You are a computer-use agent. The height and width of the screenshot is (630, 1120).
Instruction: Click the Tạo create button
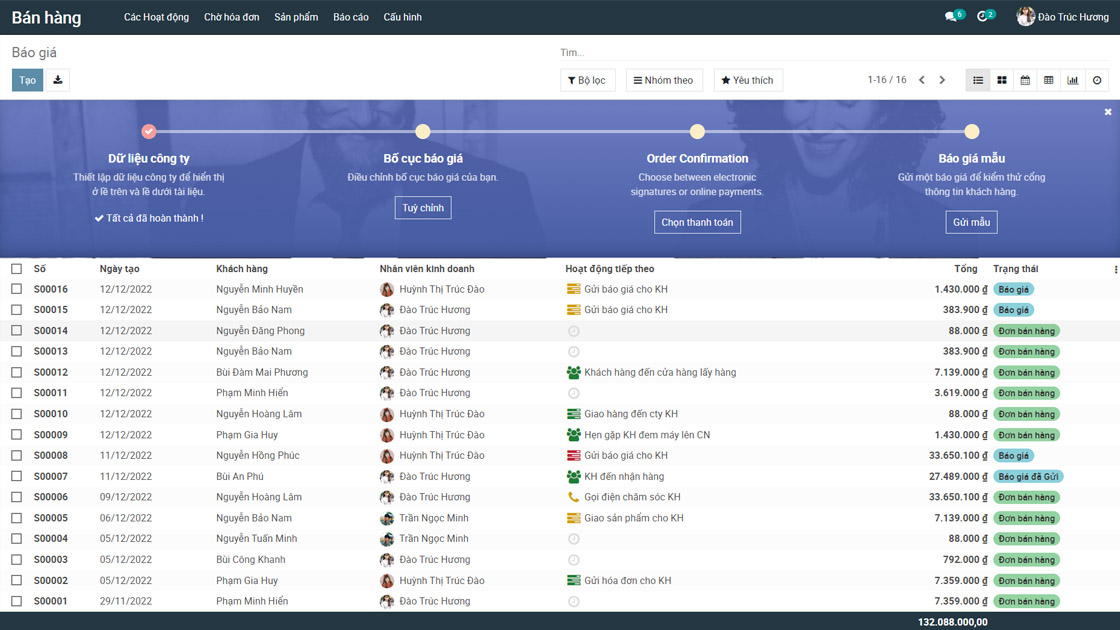point(27,80)
